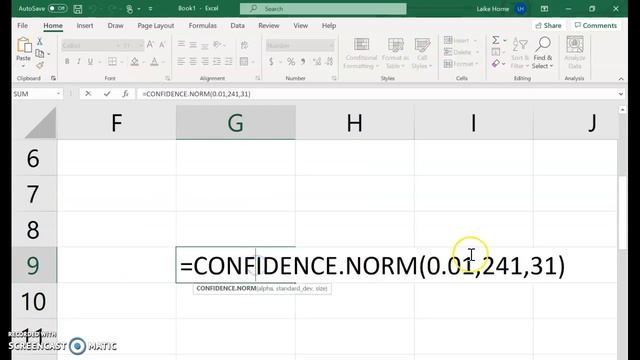This screenshot has height=360, width=640.
Task: Open the Paste options dropdown arrow
Action: pos(23,66)
